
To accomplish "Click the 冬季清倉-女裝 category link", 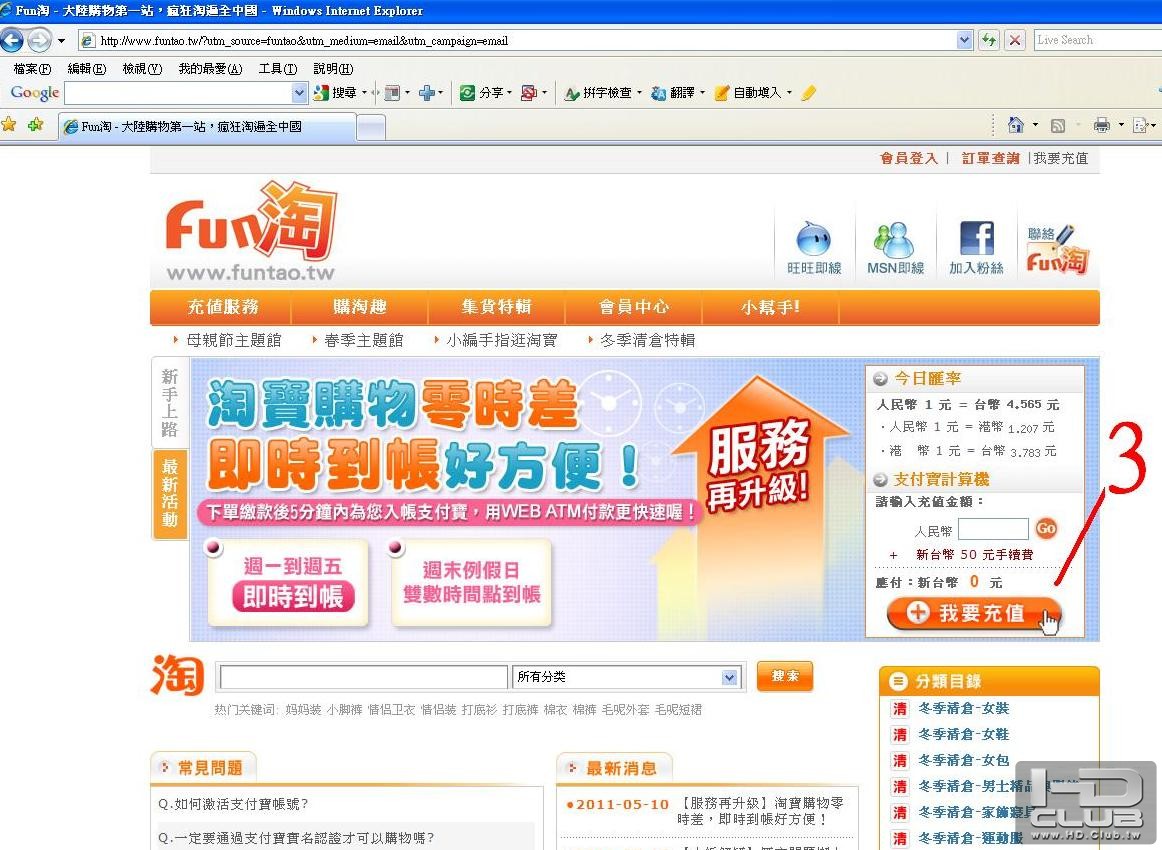I will [963, 708].
